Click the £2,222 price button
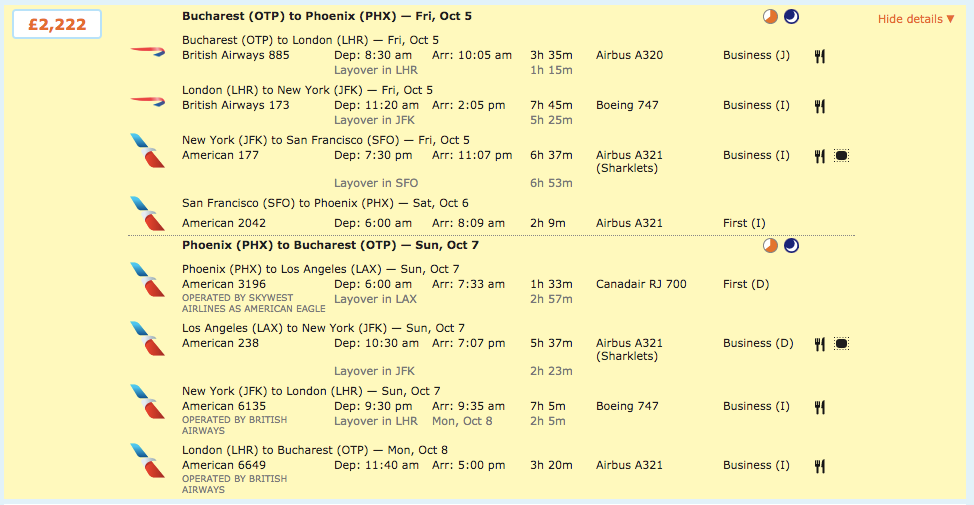The image size is (974, 505). [56, 25]
